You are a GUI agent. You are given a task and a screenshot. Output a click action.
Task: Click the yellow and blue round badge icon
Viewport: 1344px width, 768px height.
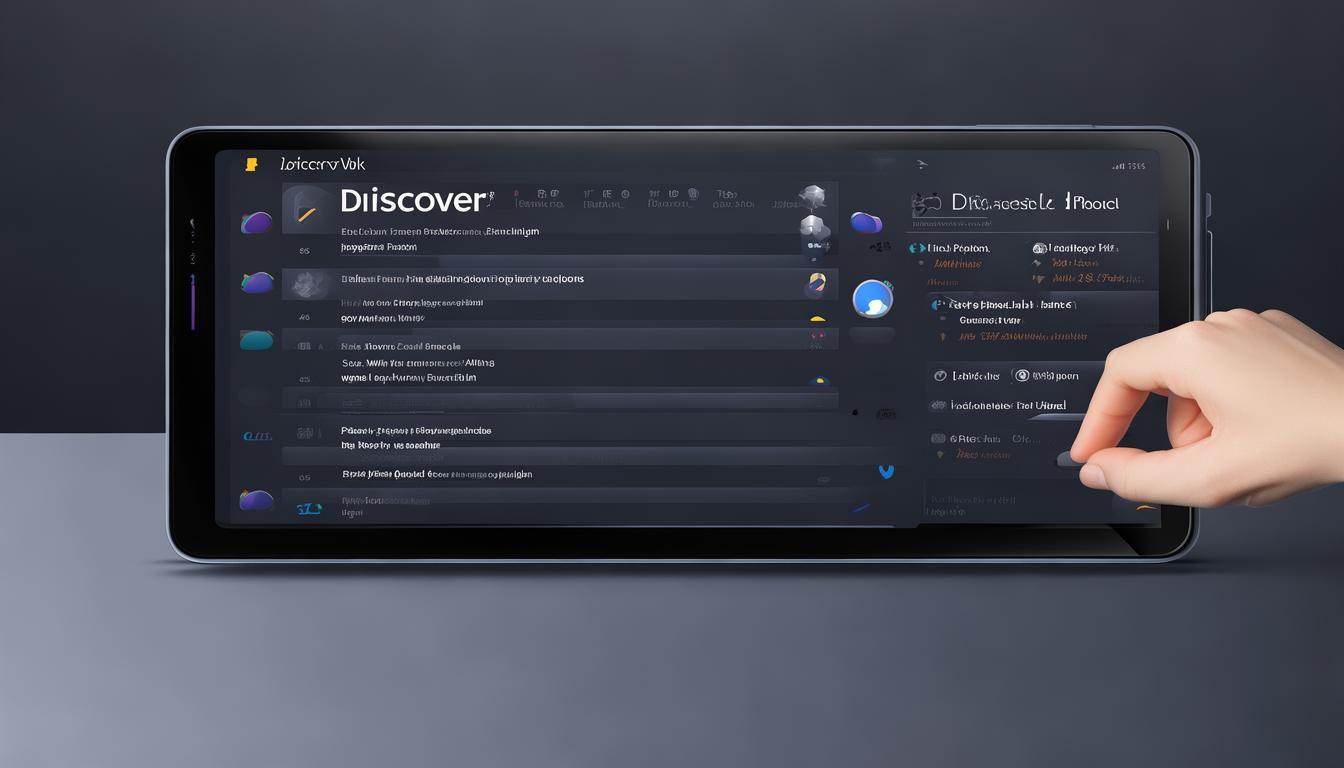(x=815, y=285)
